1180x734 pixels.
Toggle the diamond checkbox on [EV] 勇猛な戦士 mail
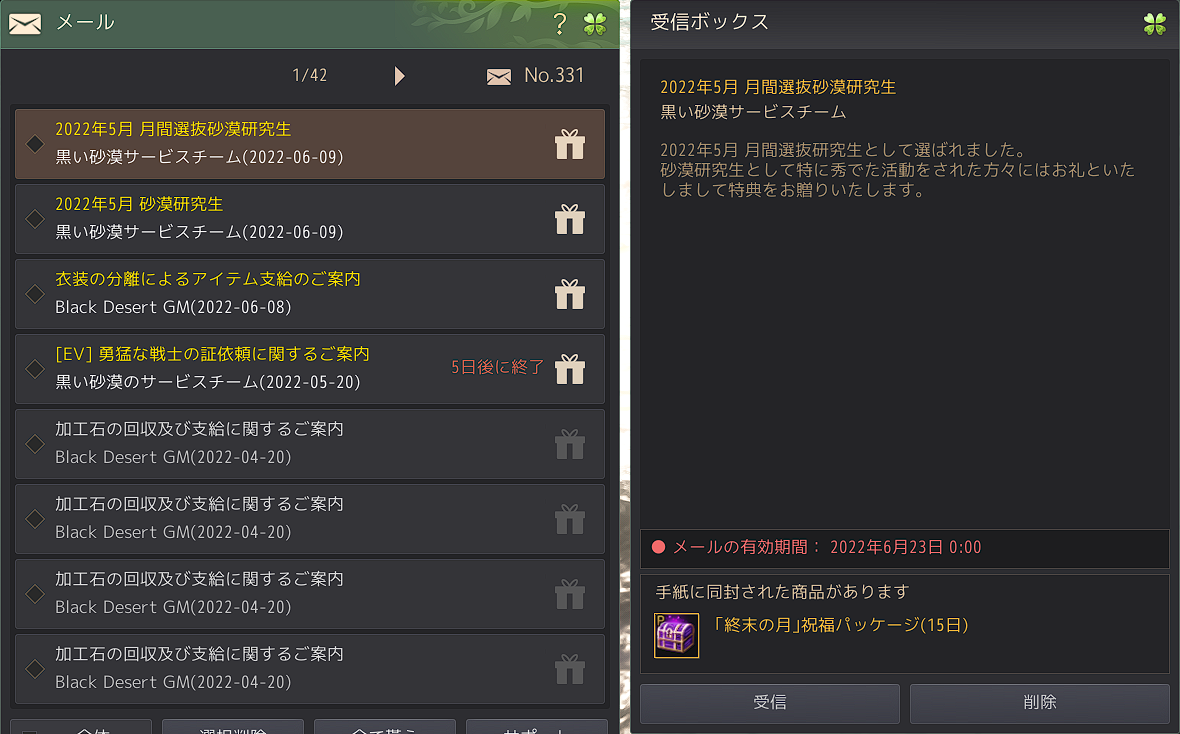35,369
